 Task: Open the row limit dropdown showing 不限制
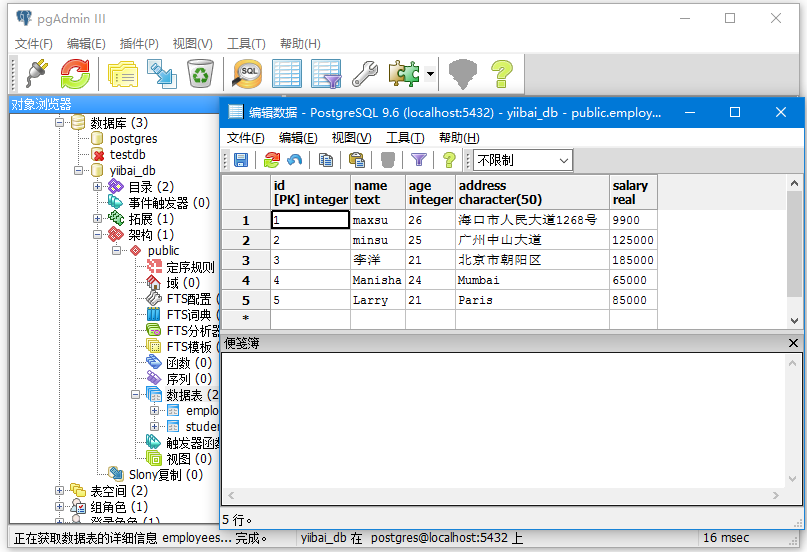[x=522, y=160]
